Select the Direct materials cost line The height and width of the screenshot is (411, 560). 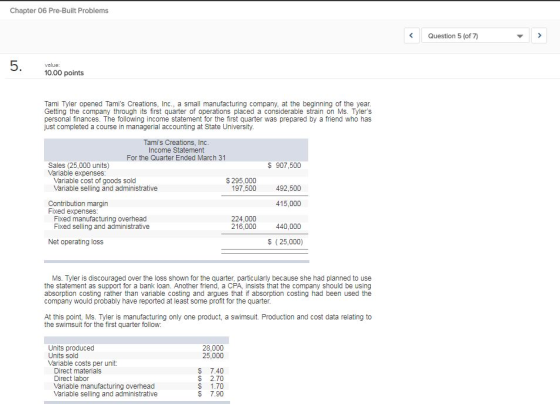coord(136,371)
